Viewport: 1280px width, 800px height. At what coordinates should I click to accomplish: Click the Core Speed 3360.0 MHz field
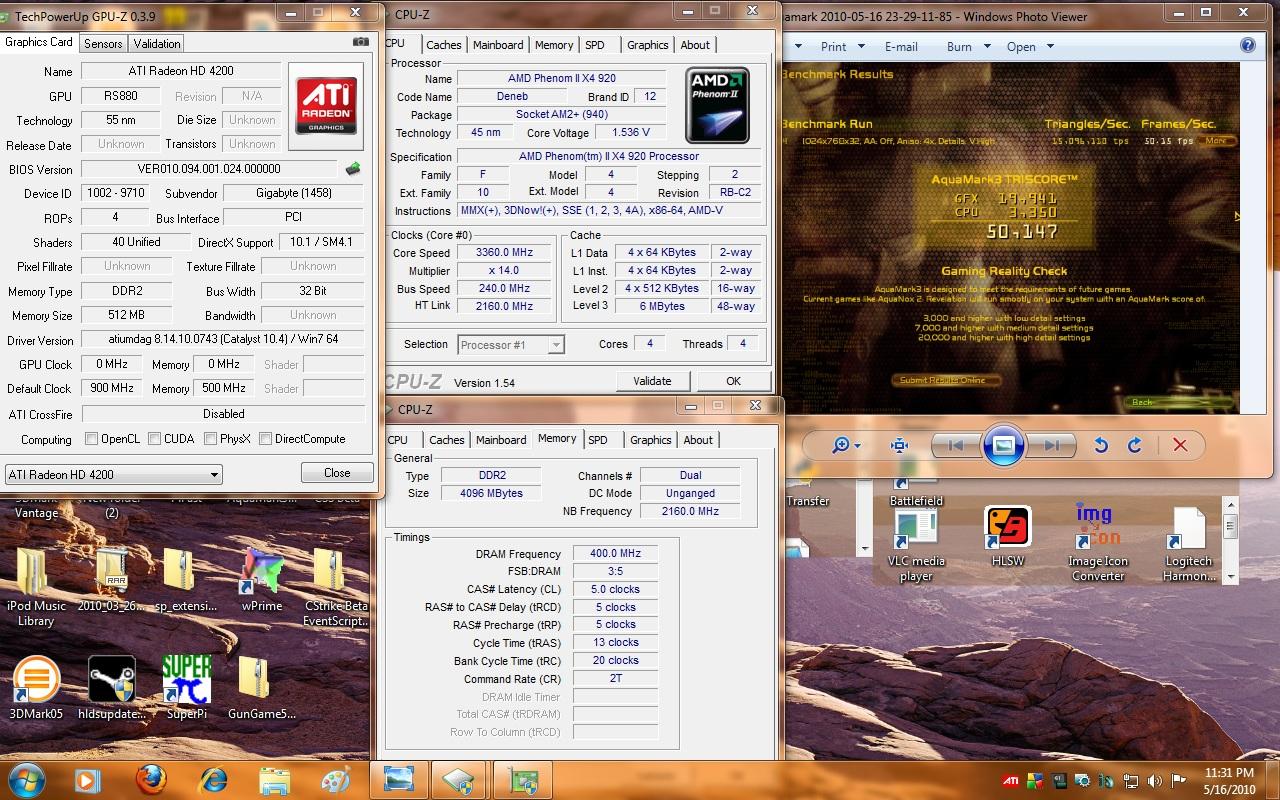click(503, 253)
